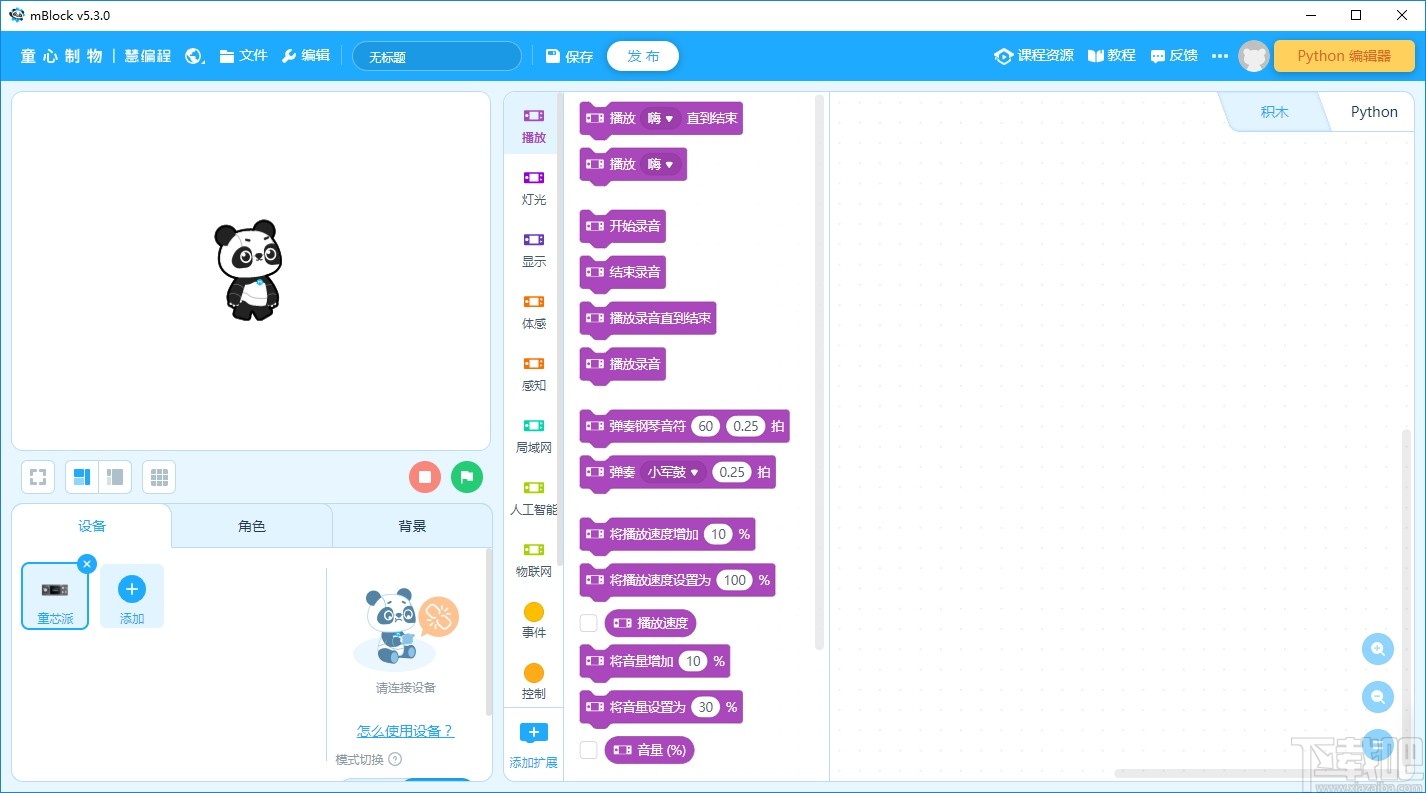This screenshot has width=1426, height=793.
Task: Select the 感知 block category
Action: (x=534, y=374)
